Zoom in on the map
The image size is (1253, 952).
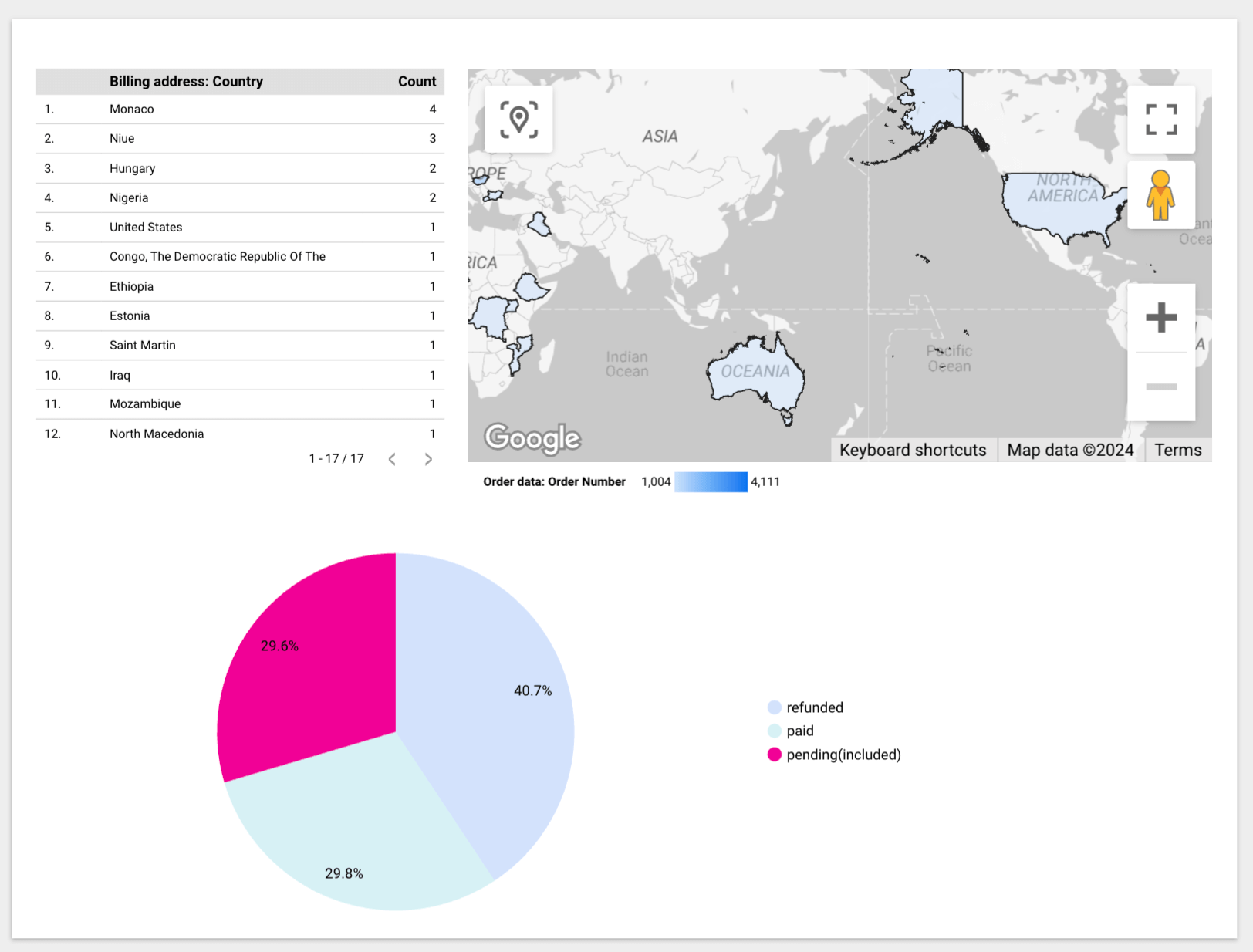1161,318
